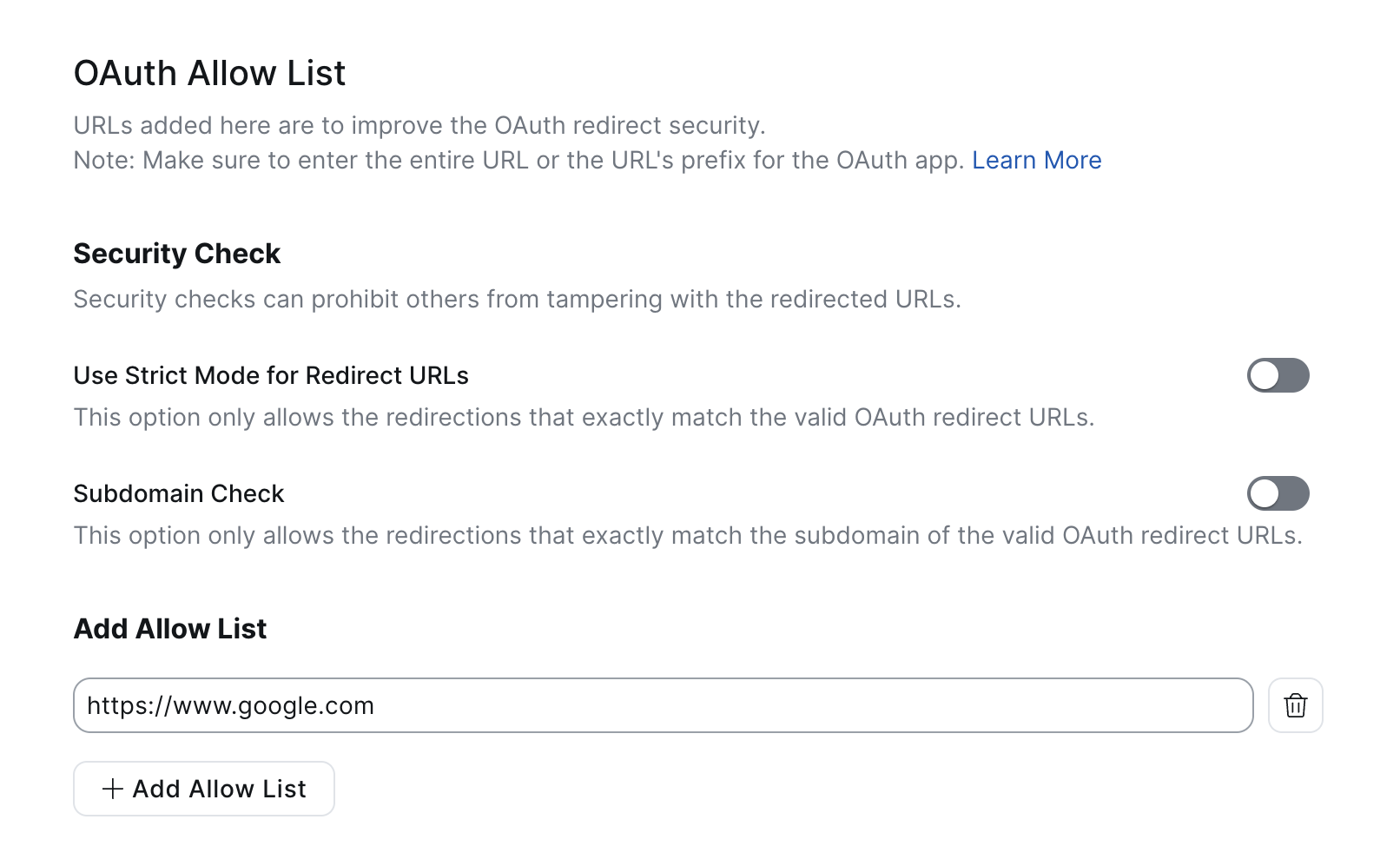This screenshot has width=1400, height=846.
Task: Click the strict mode description about exact match
Action: [584, 418]
